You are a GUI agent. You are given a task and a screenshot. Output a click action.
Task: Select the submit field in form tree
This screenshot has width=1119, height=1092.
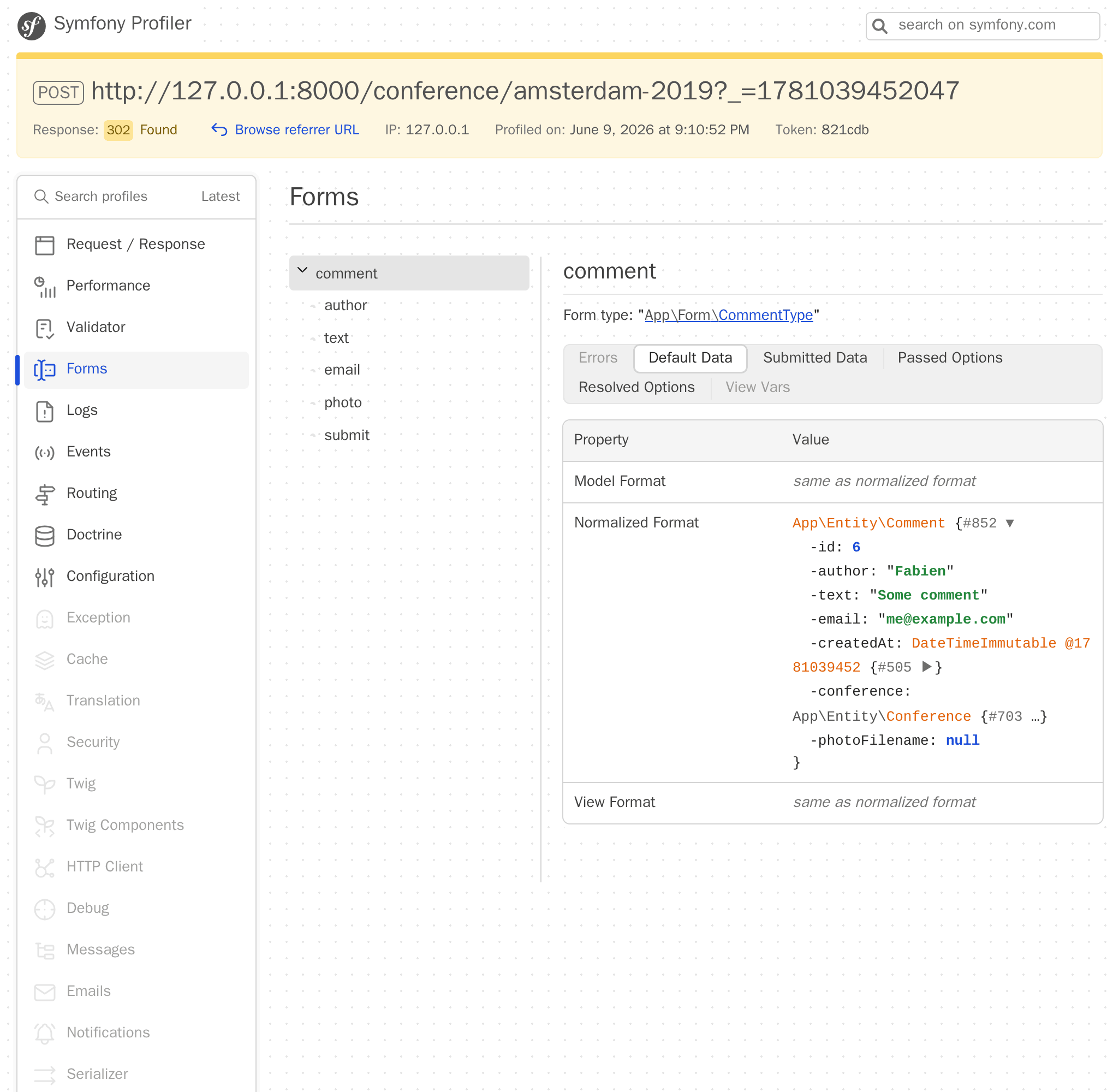tap(347, 435)
